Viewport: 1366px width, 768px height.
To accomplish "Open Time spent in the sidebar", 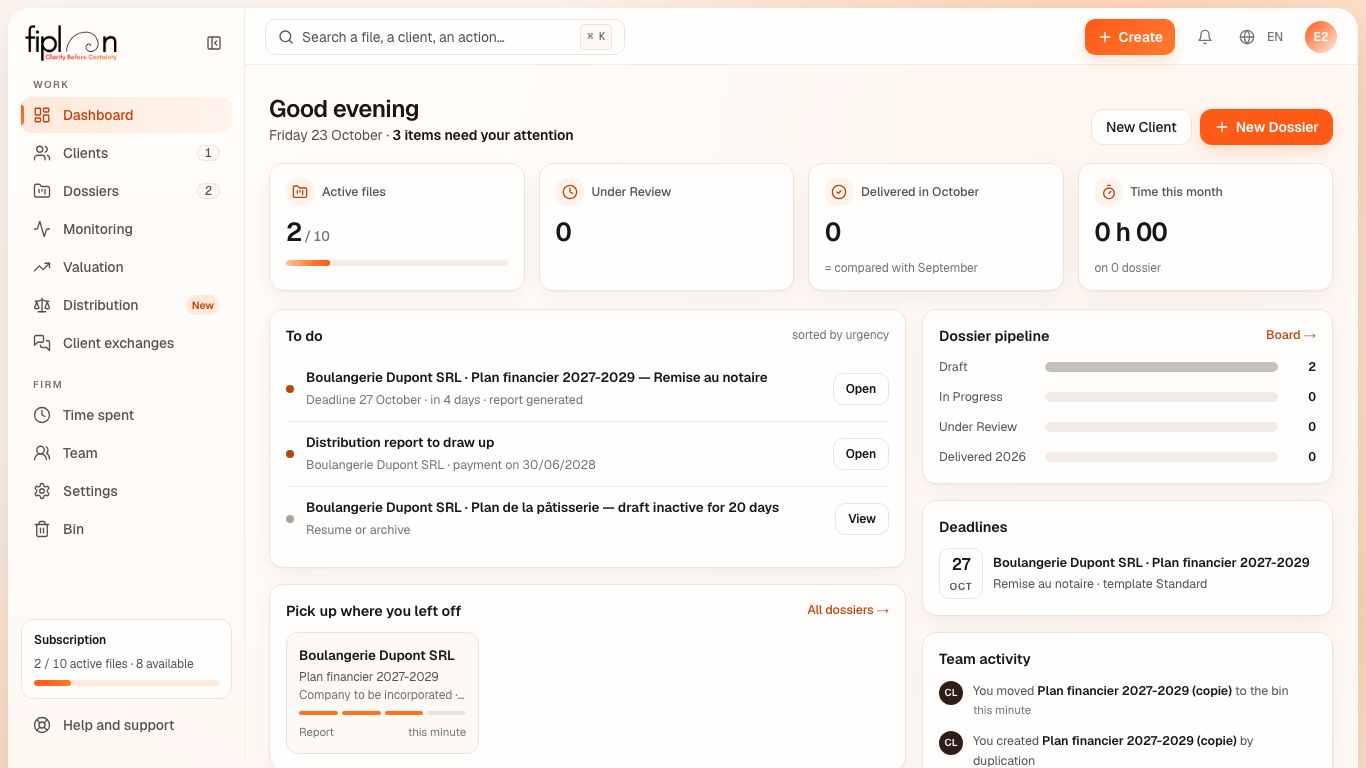I will (127, 415).
